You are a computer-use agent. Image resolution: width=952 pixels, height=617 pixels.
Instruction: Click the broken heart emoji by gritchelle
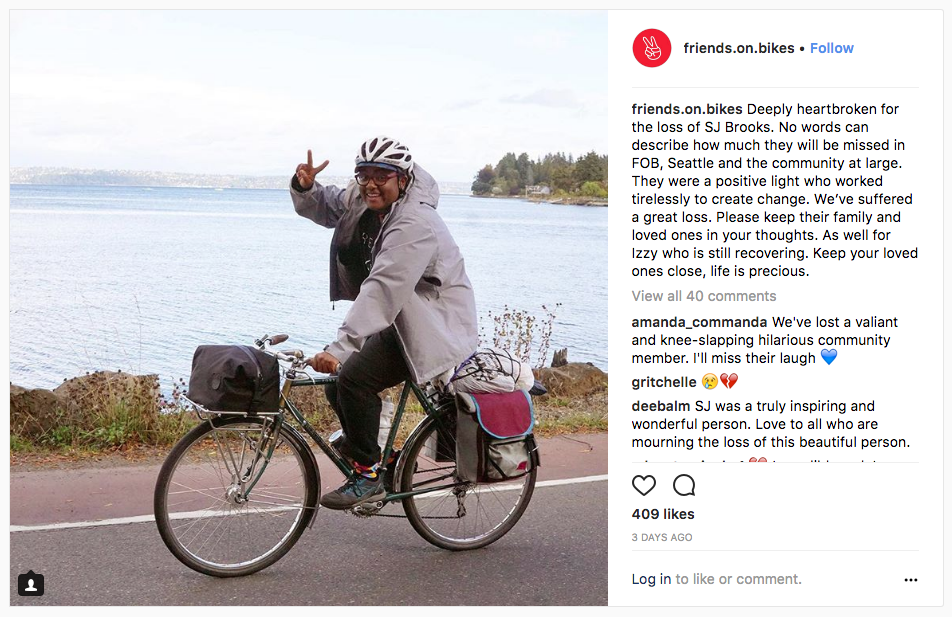(729, 381)
